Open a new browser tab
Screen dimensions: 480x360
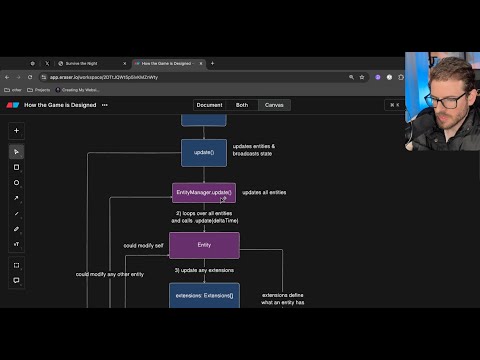pos(212,63)
